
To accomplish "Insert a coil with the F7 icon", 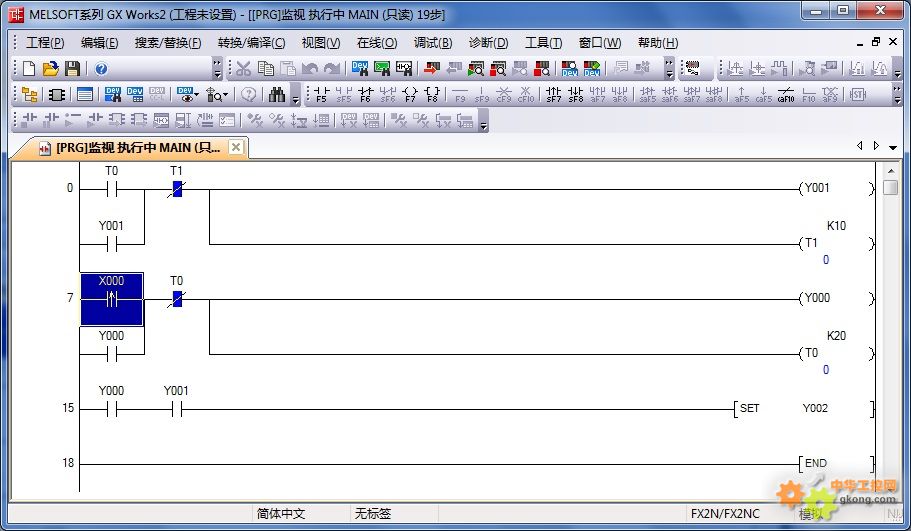I will (410, 94).
